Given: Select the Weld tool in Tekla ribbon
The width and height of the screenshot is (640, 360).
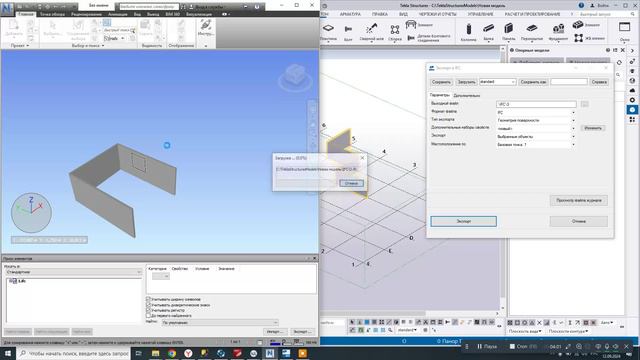Looking at the screenshot, I should coord(371,32).
